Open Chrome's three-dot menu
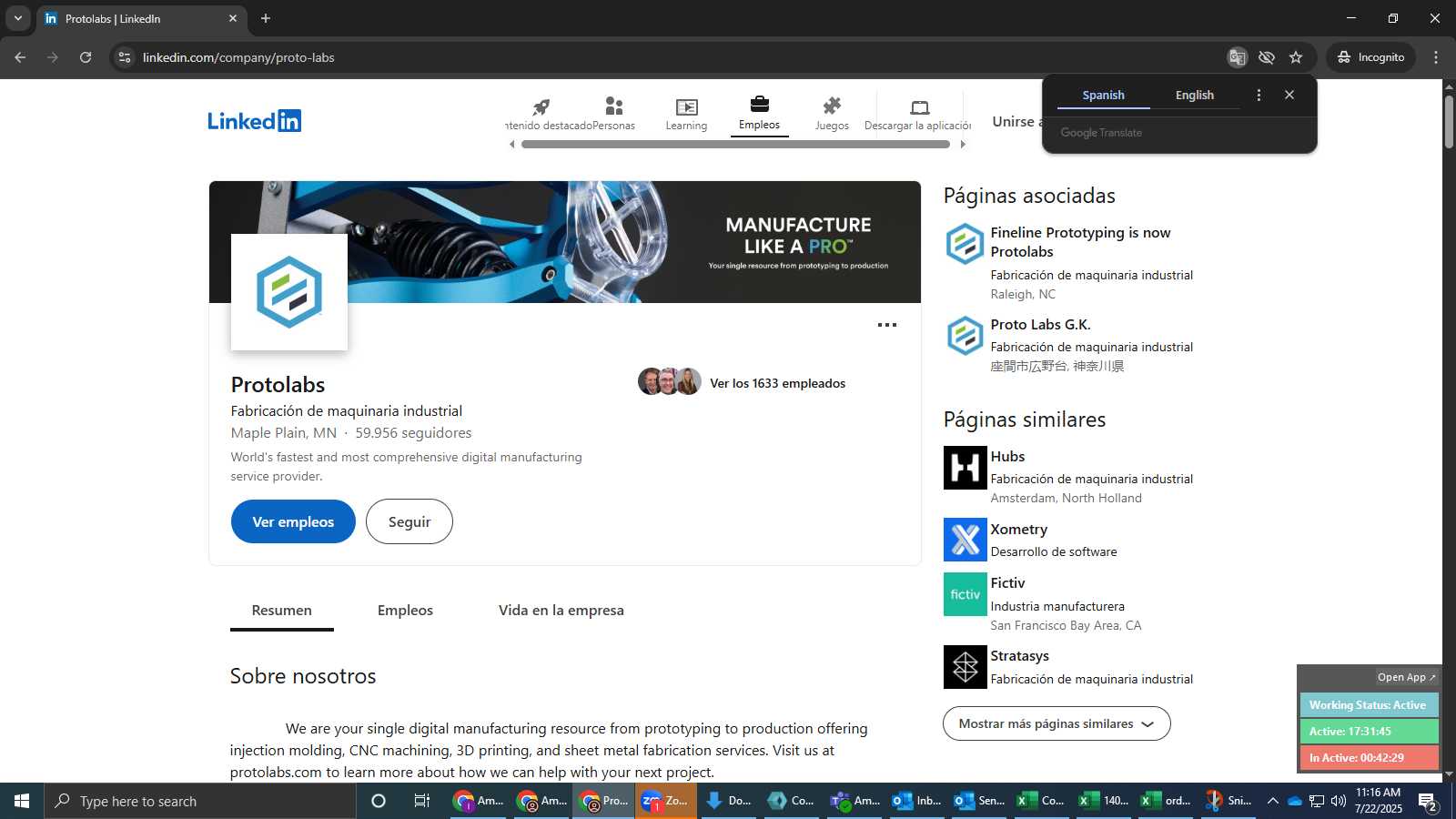 tap(1436, 57)
